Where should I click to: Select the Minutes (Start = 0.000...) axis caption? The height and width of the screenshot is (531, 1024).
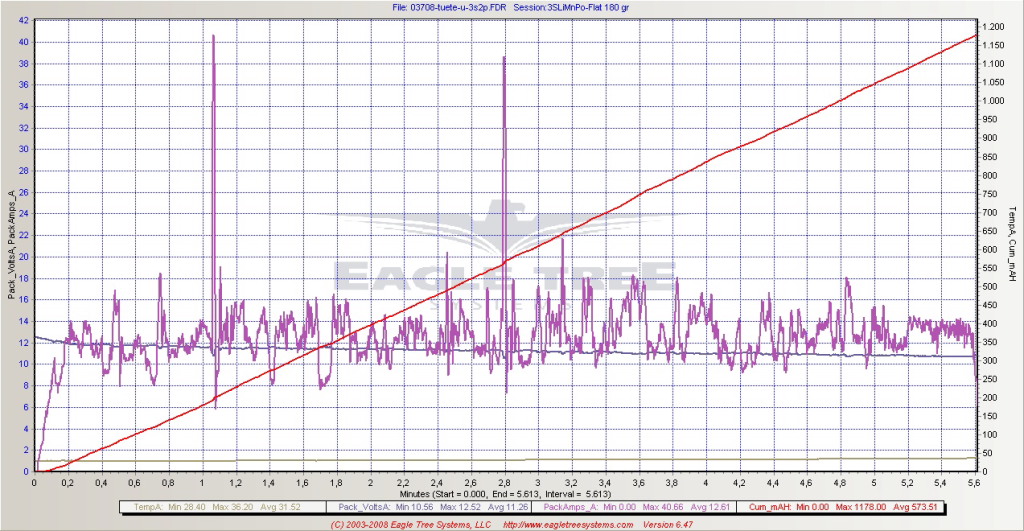505,494
